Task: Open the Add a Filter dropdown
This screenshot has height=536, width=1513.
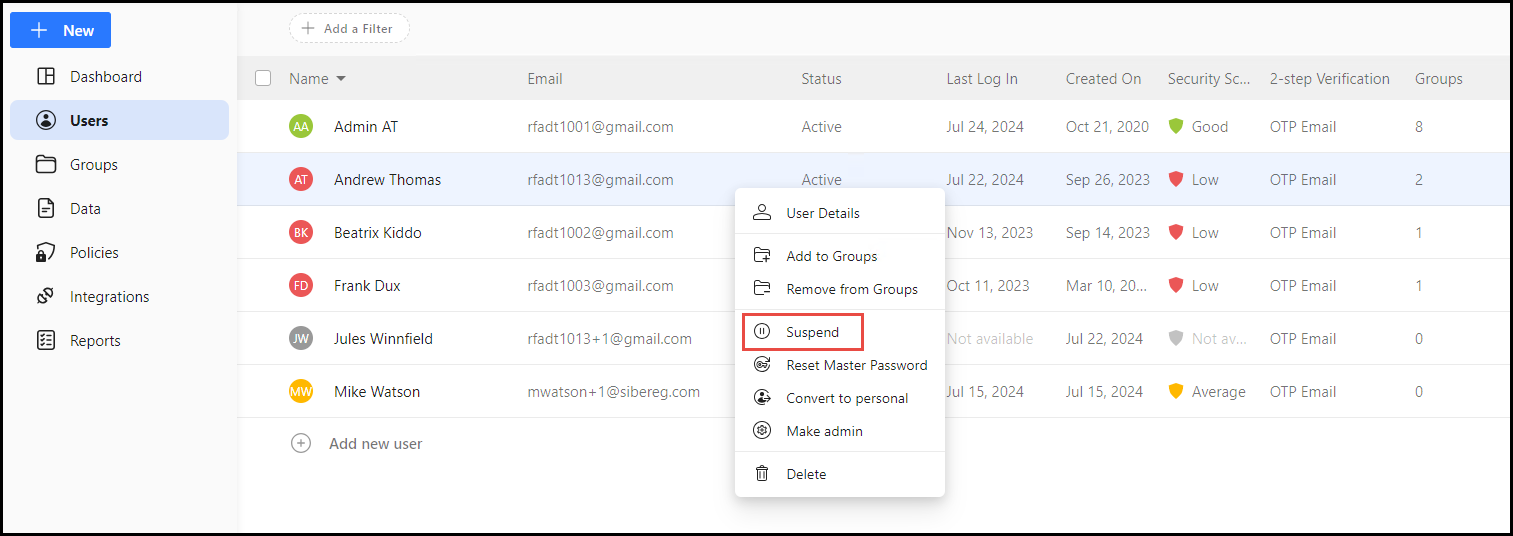Action: pyautogui.click(x=349, y=29)
